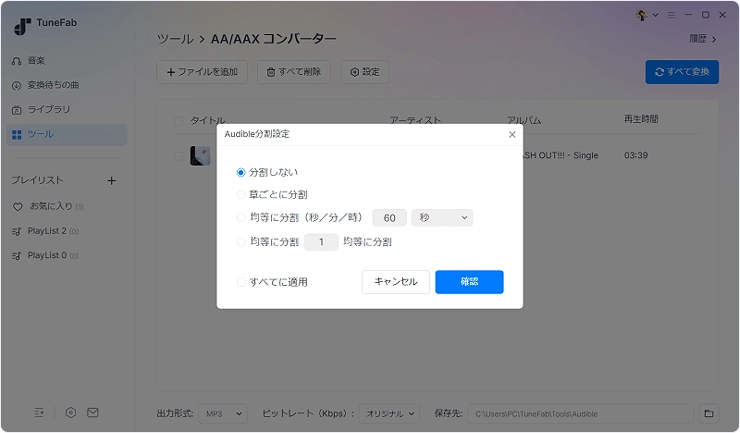Click the キャンセル button

pos(395,282)
